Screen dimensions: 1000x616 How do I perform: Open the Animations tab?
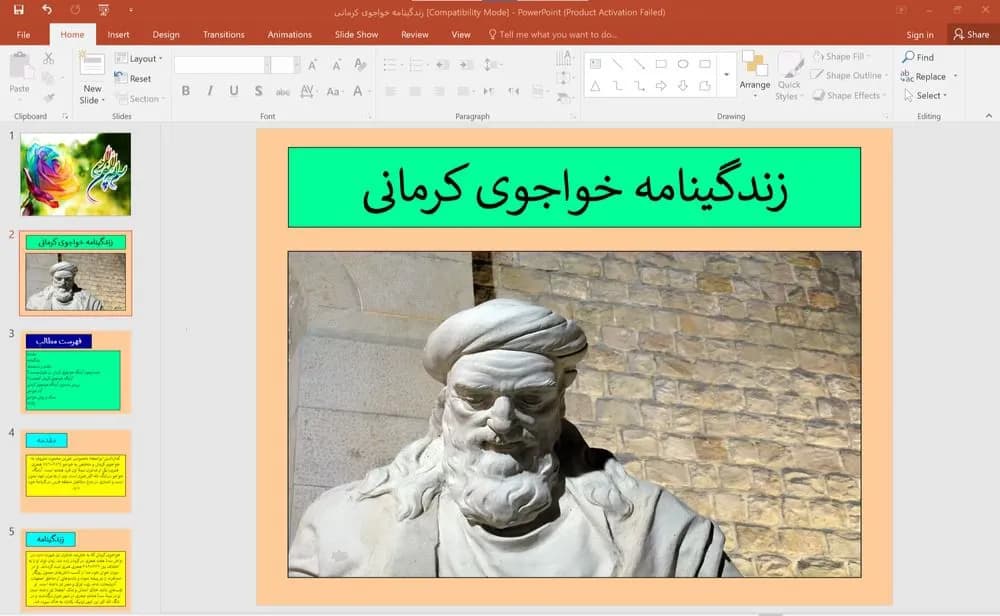(290, 34)
